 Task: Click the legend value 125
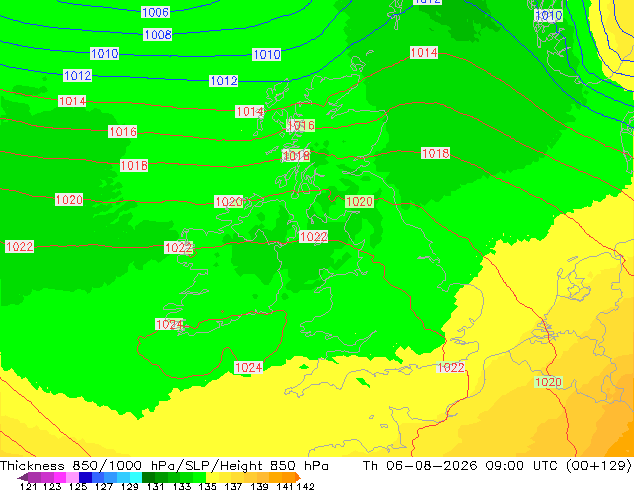coord(78,486)
